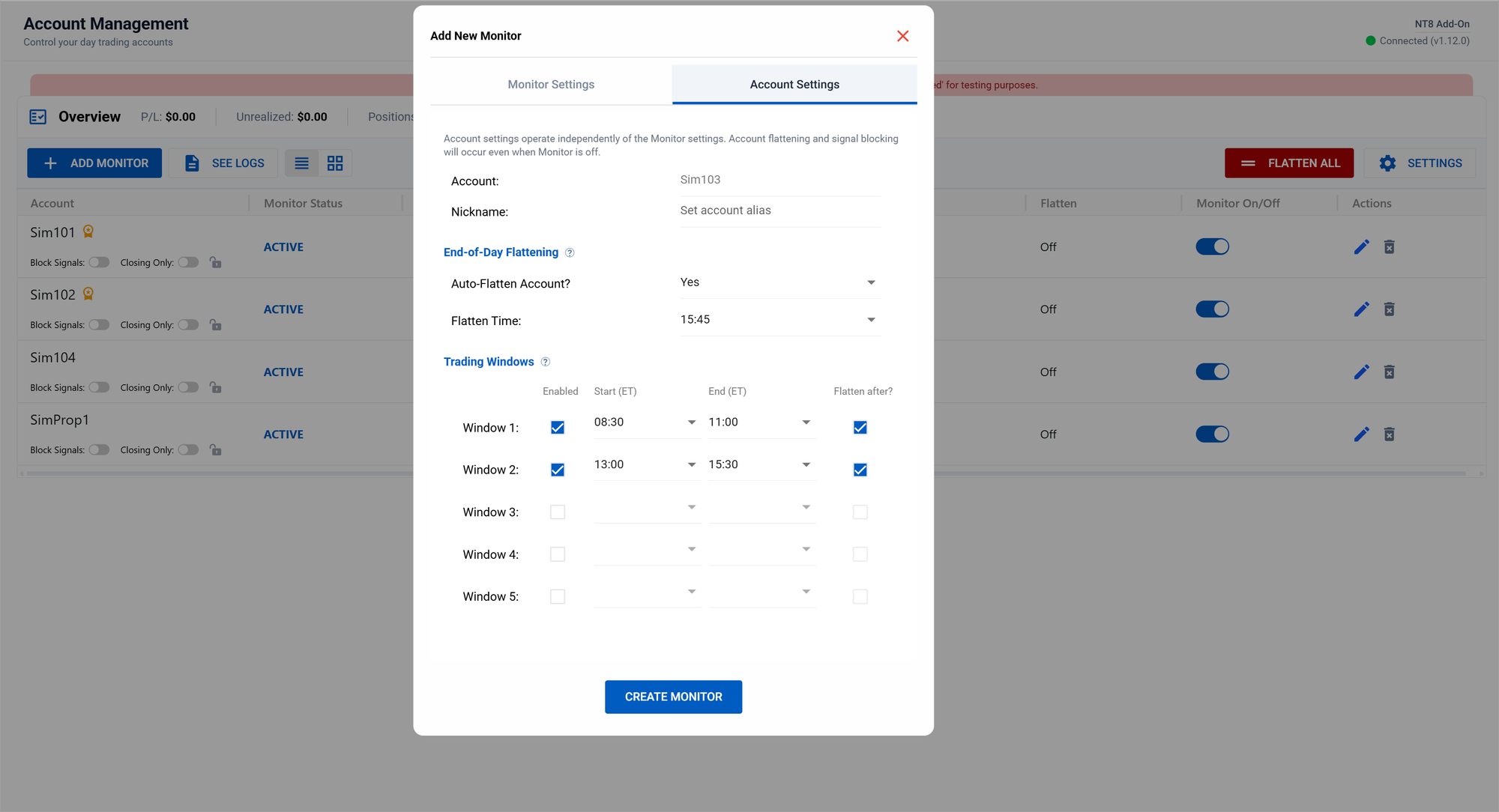
Task: Switch to the Monitor Settings tab
Action: (551, 84)
